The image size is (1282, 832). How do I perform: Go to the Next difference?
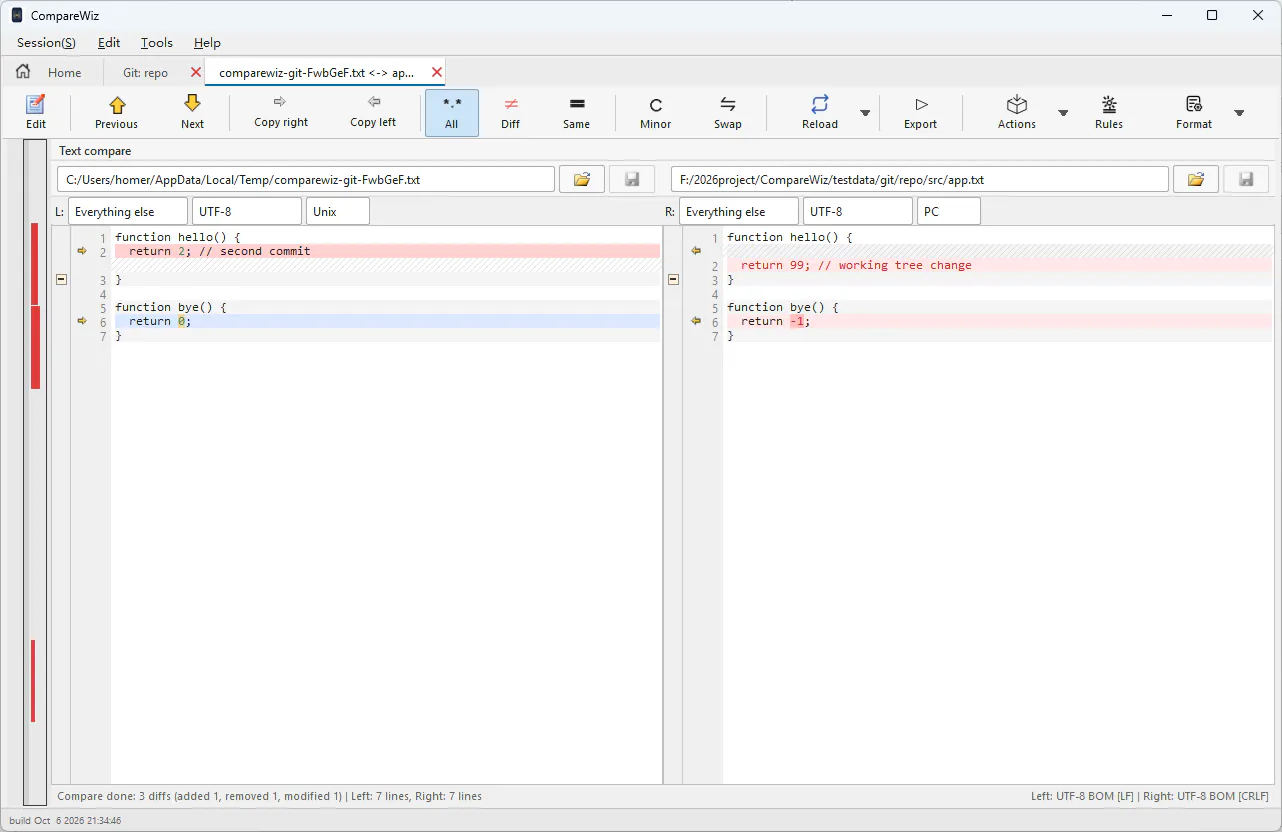click(x=193, y=111)
